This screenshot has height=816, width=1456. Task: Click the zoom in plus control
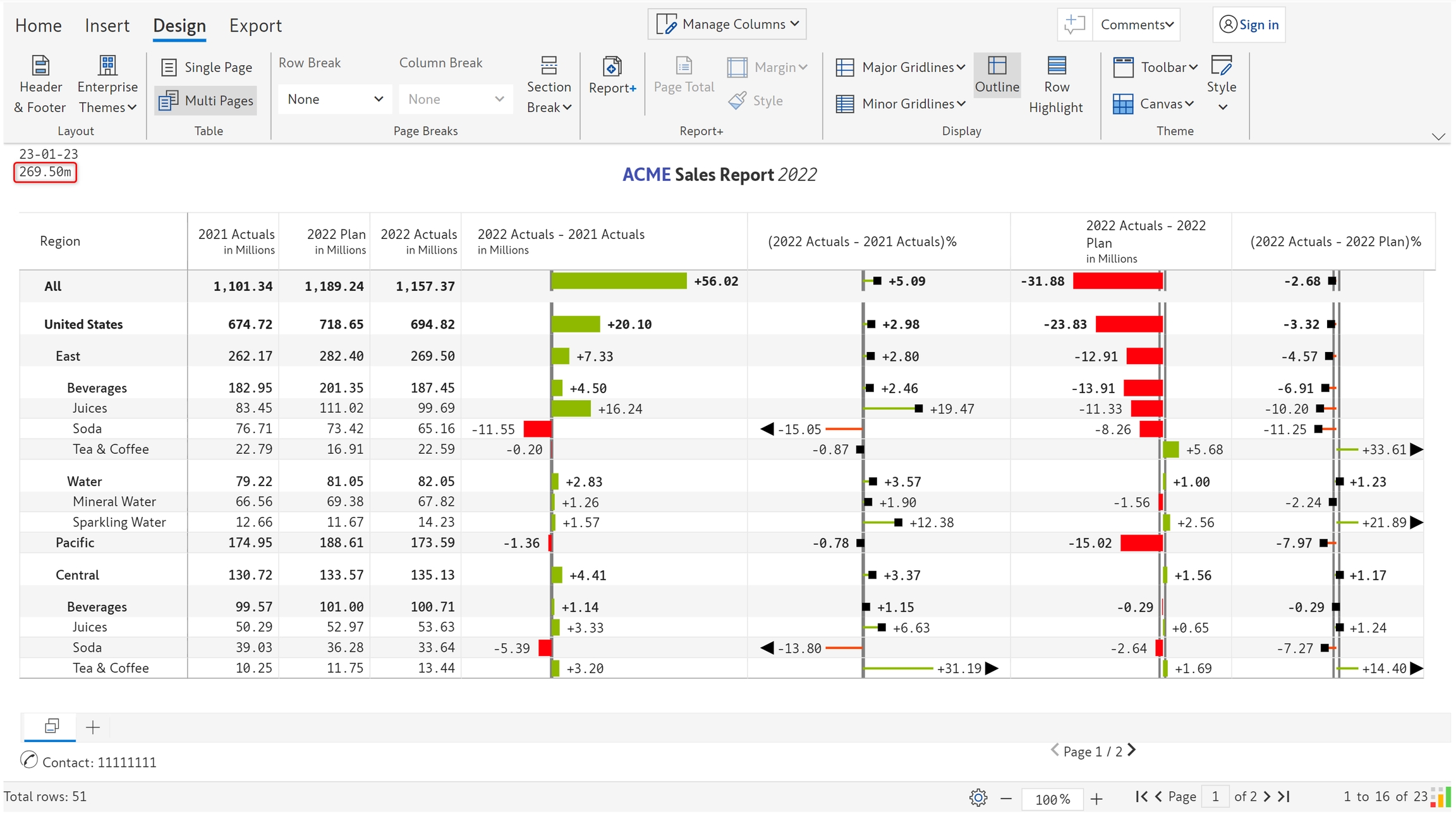click(x=1096, y=799)
